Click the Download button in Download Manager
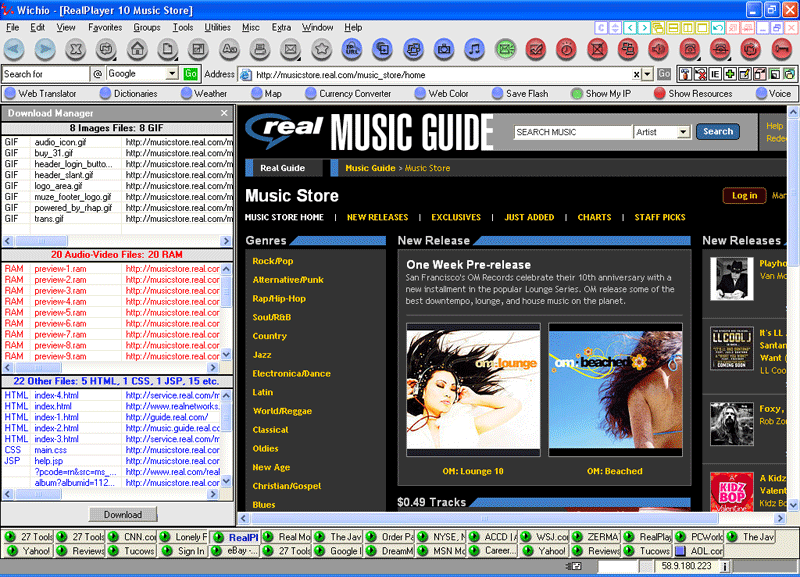This screenshot has width=800, height=577. [x=123, y=515]
